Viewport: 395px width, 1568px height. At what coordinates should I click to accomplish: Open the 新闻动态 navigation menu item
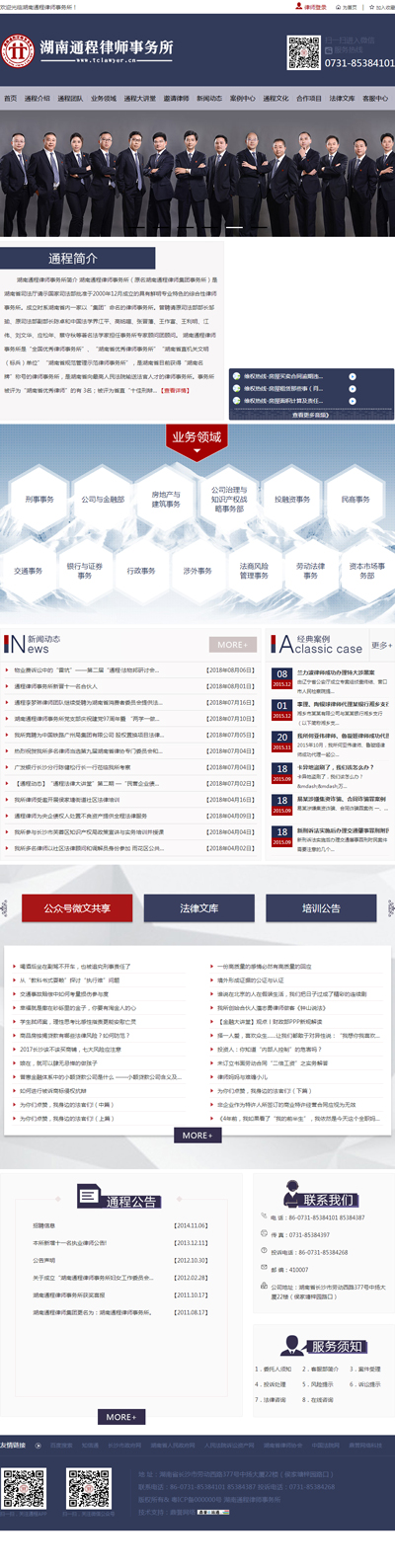click(x=208, y=99)
